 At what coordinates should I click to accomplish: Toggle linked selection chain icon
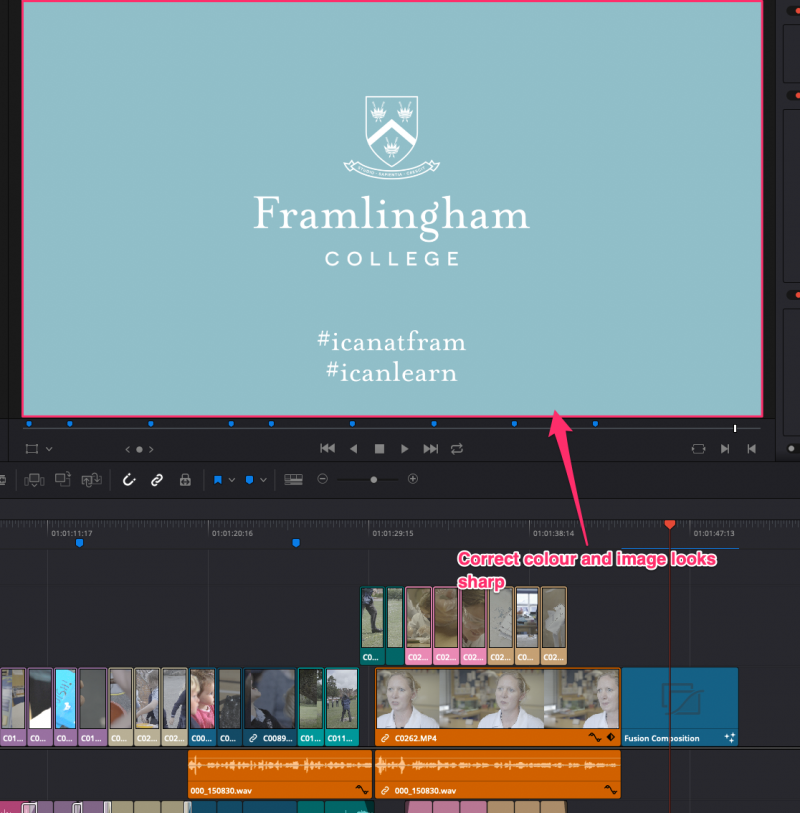(157, 480)
